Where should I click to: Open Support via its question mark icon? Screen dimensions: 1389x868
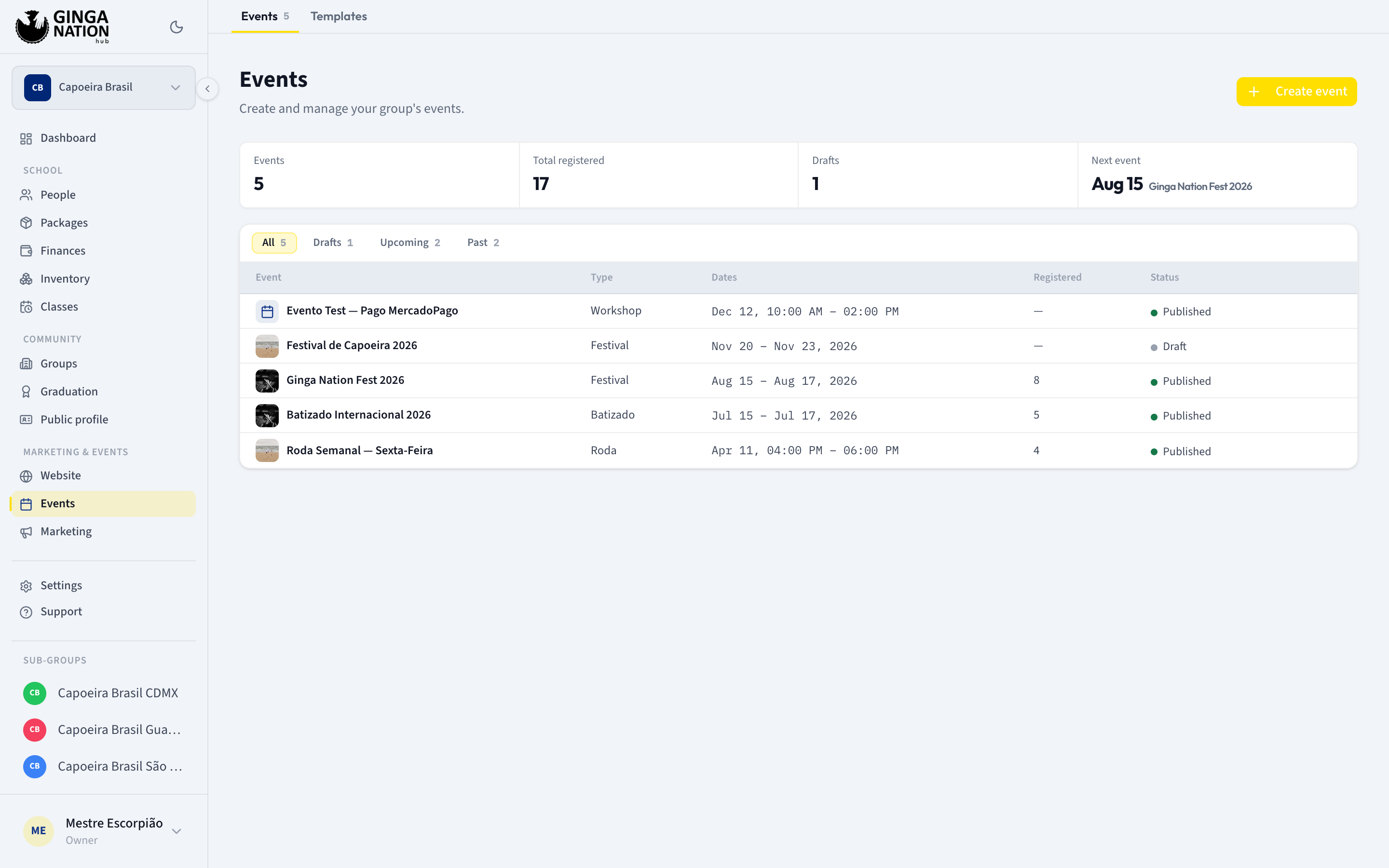click(x=26, y=612)
